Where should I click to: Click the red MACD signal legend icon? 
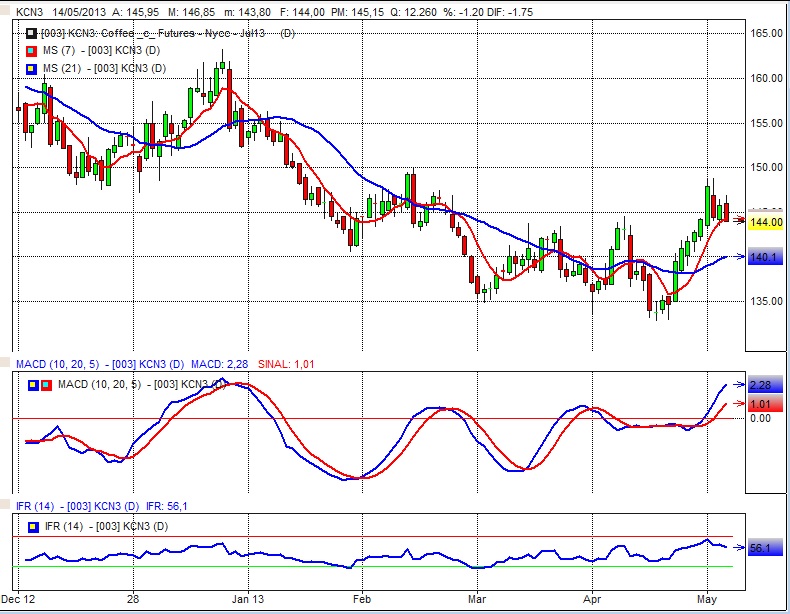pyautogui.click(x=44, y=385)
